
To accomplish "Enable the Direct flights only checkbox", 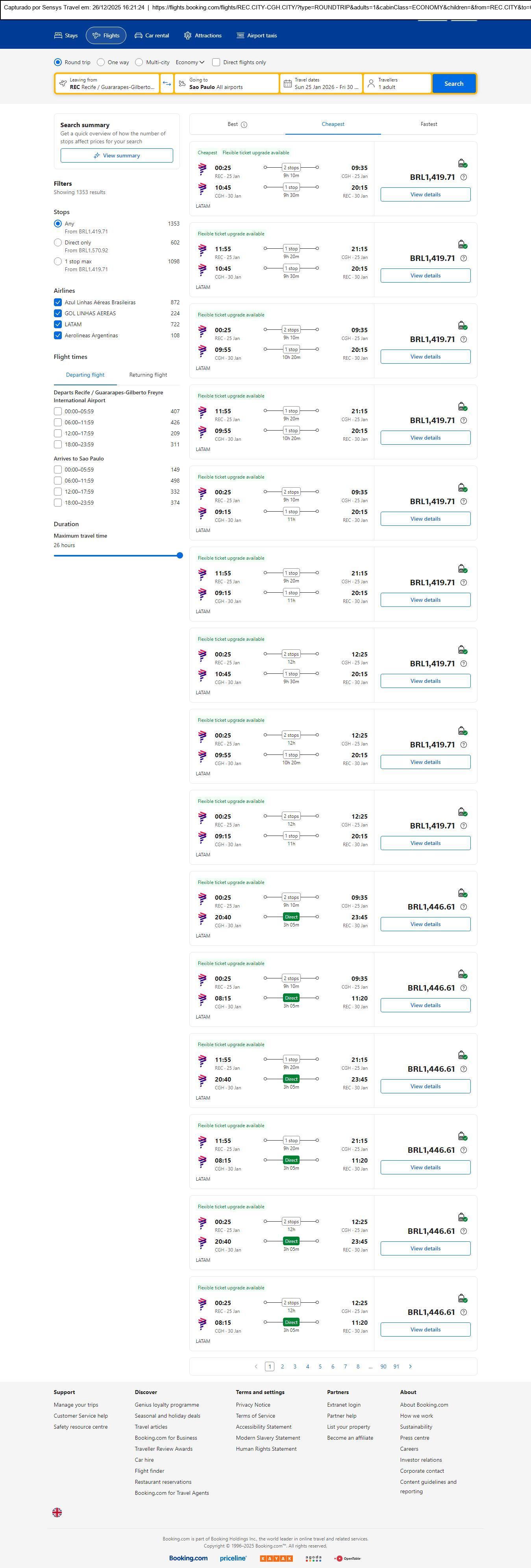I will [216, 62].
